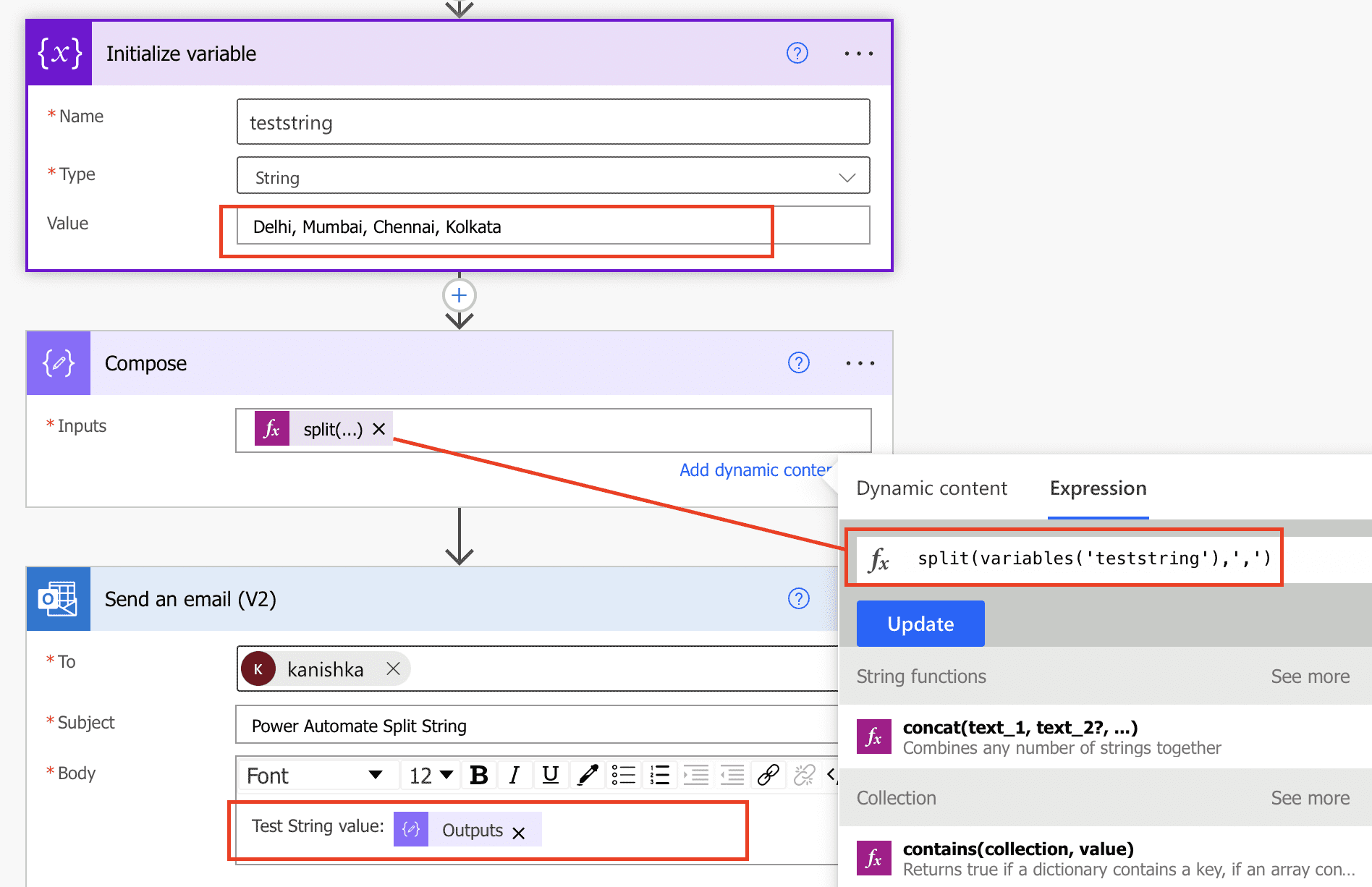Image resolution: width=1372 pixels, height=887 pixels.
Task: Remove kanishka from To recipients
Action: pos(393,669)
